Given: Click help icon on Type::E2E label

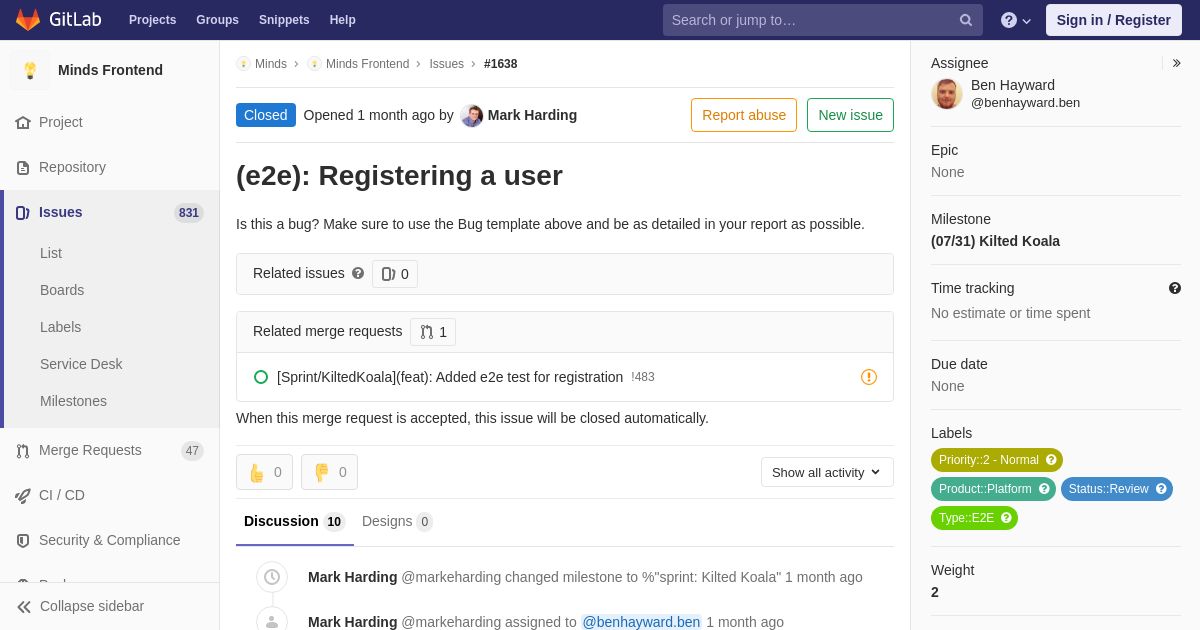Looking at the screenshot, I should 1006,518.
